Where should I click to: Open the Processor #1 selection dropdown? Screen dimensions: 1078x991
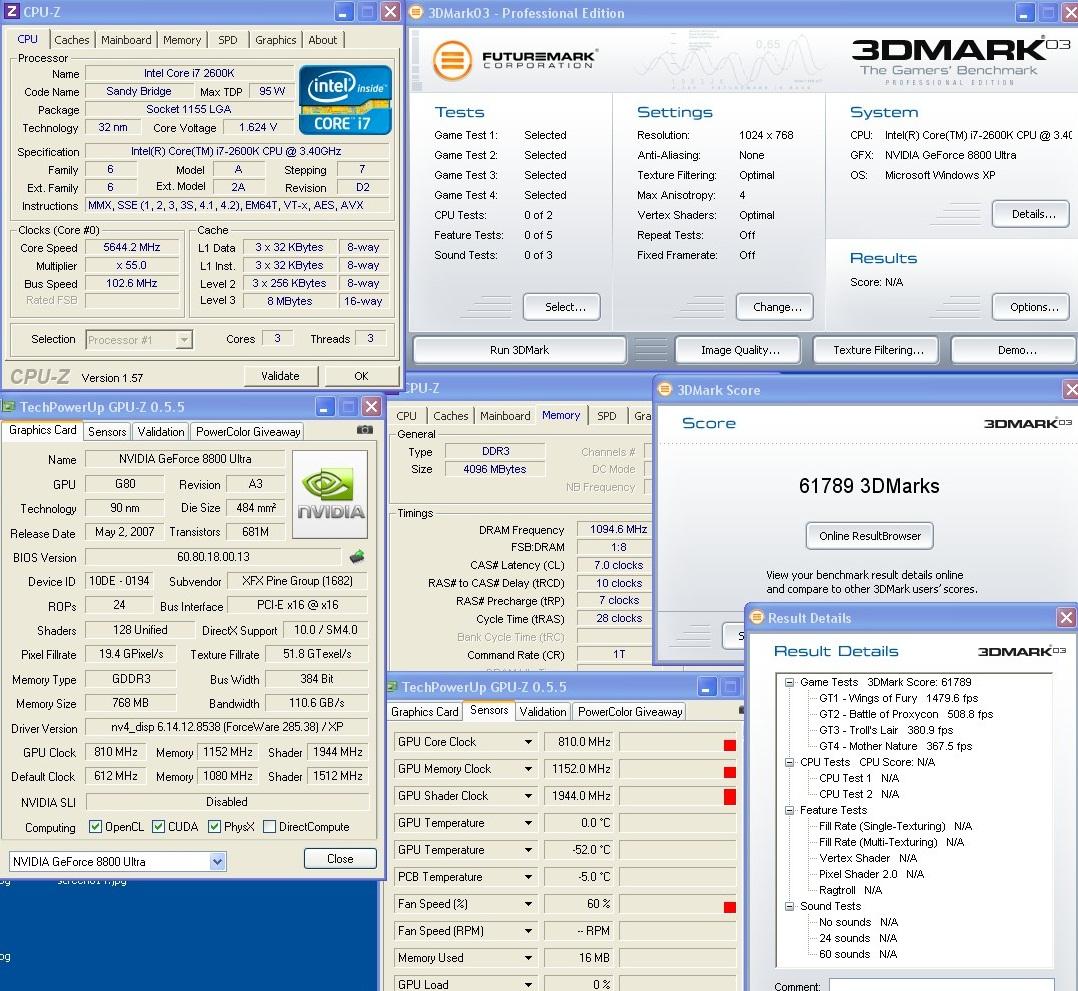(x=183, y=340)
